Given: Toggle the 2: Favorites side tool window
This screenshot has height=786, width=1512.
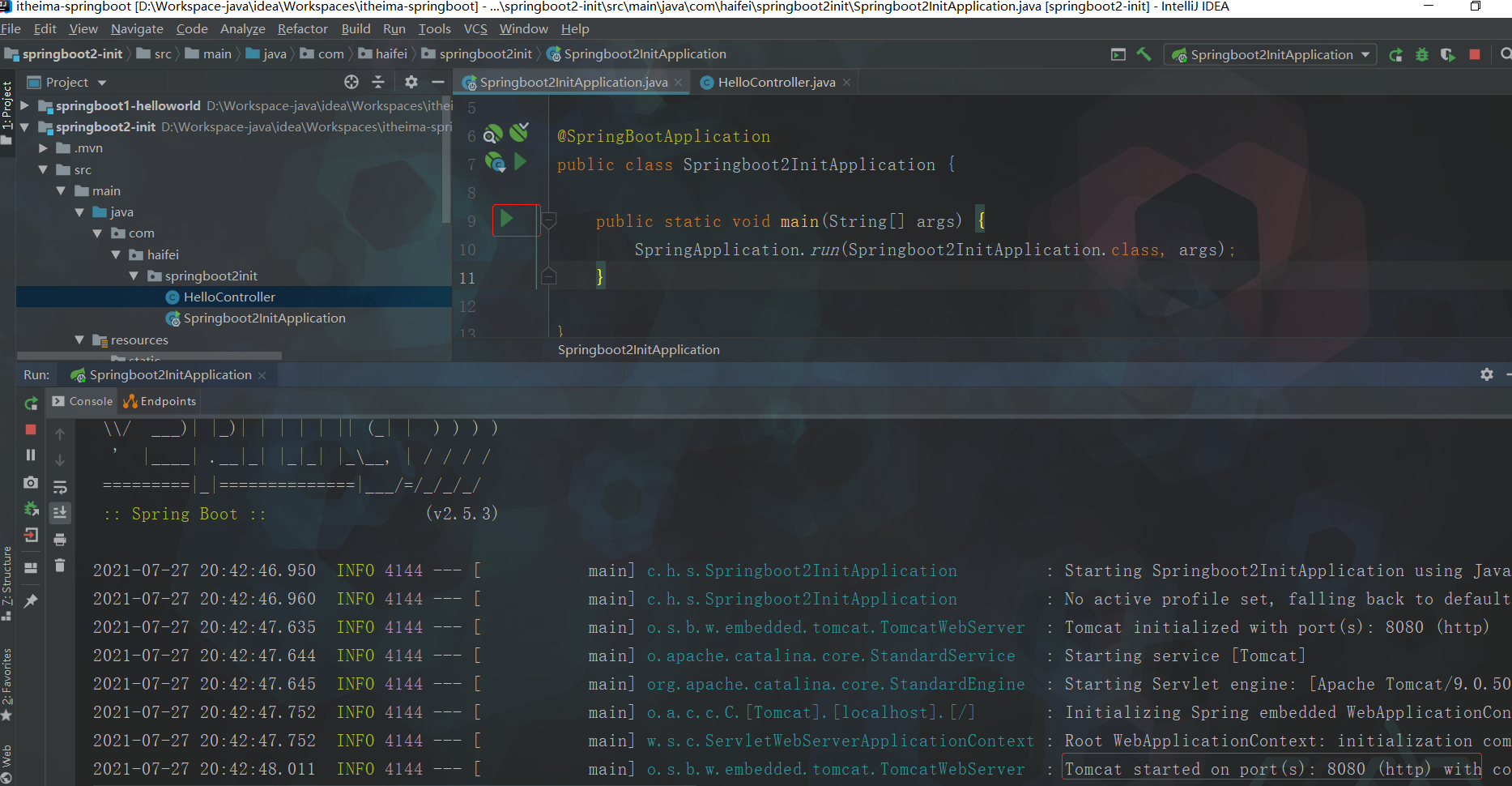Looking at the screenshot, I should click(x=6, y=684).
